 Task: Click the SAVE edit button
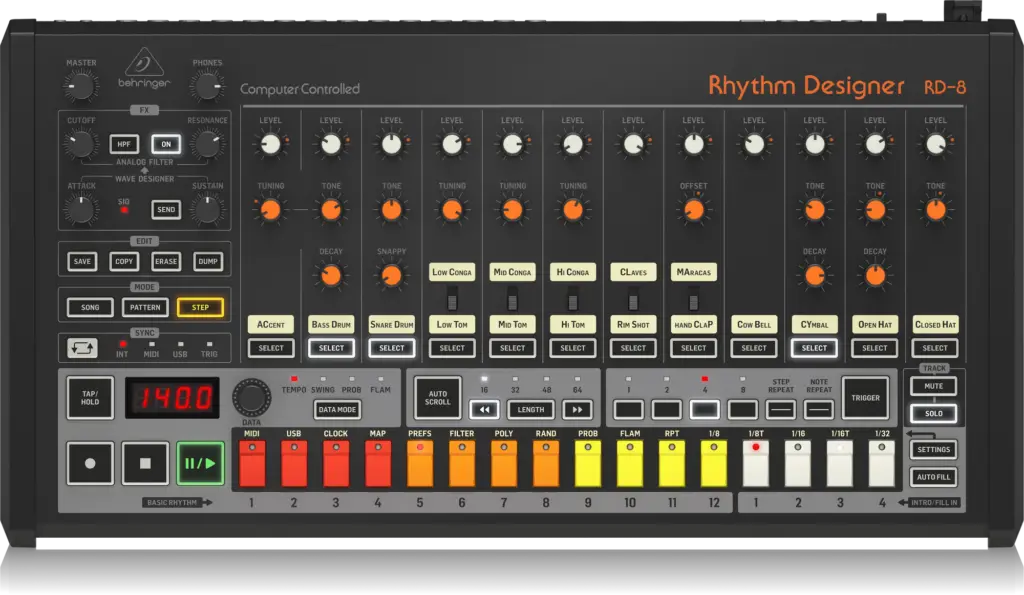(82, 261)
